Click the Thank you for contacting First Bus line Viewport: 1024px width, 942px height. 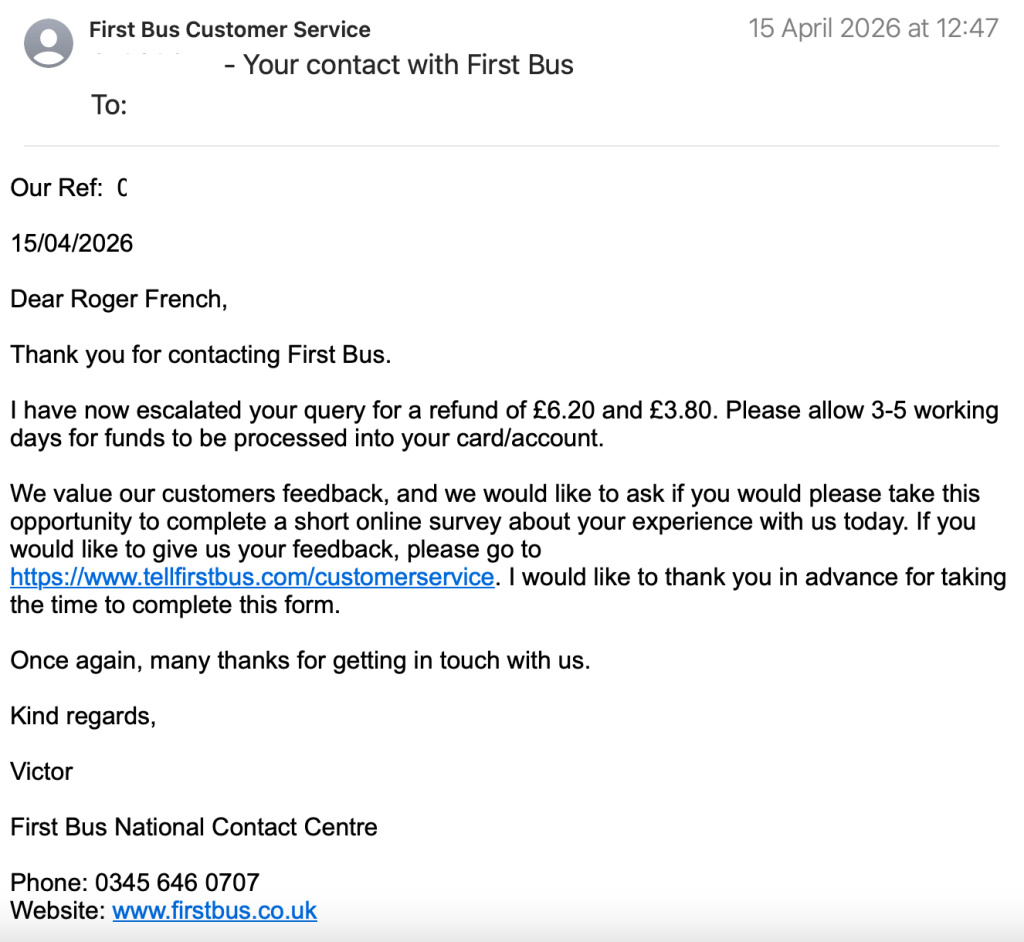click(200, 355)
